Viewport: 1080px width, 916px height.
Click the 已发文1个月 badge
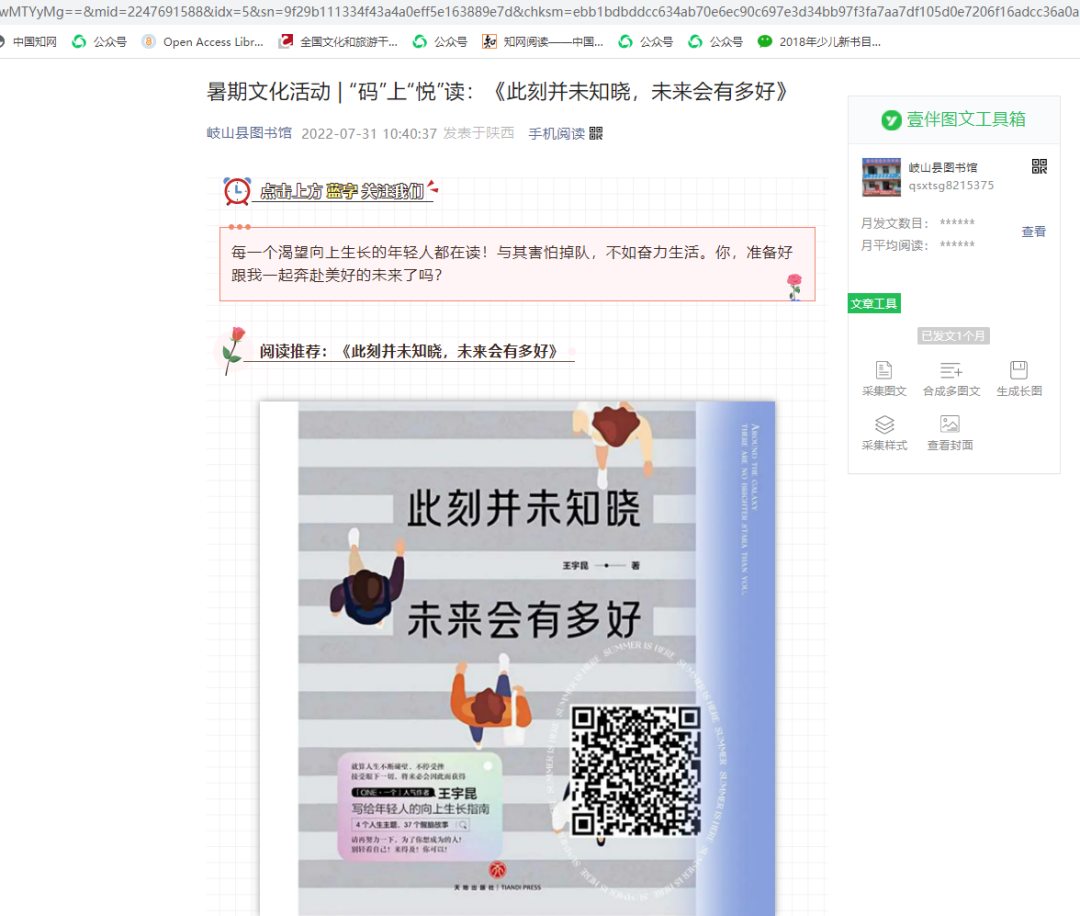click(953, 336)
